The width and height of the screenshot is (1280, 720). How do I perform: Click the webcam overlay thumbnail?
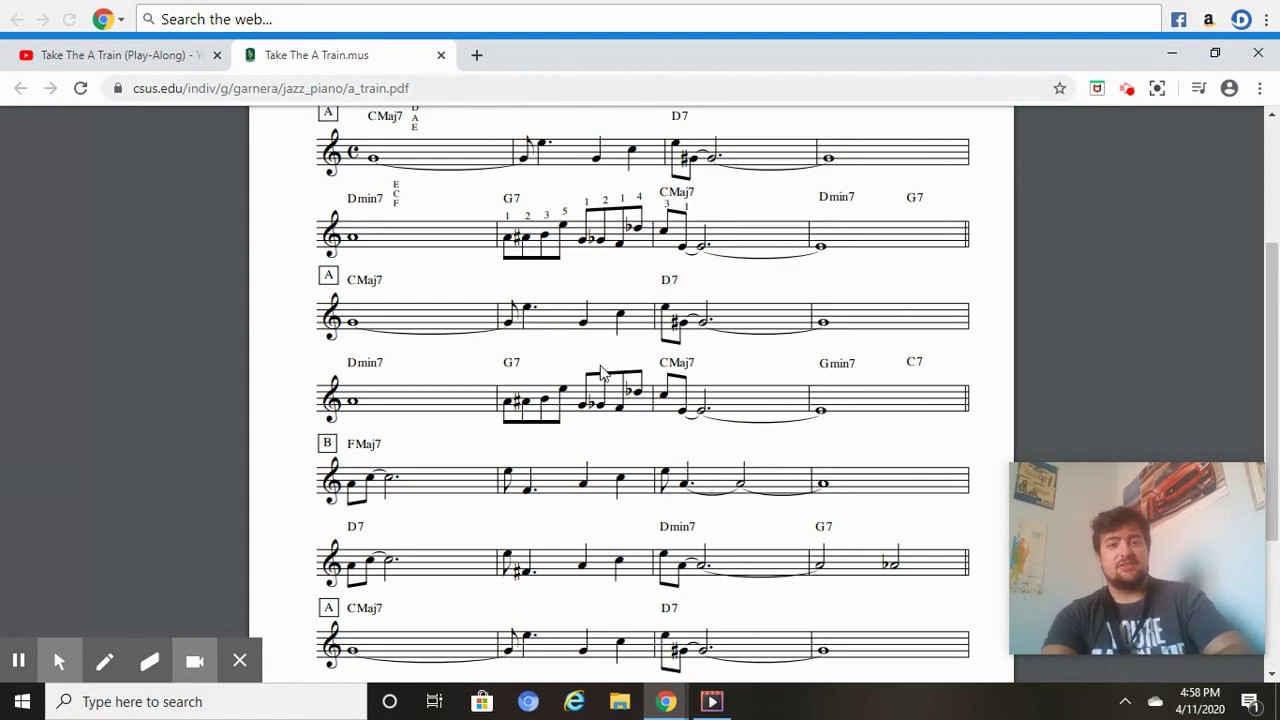click(x=1137, y=558)
